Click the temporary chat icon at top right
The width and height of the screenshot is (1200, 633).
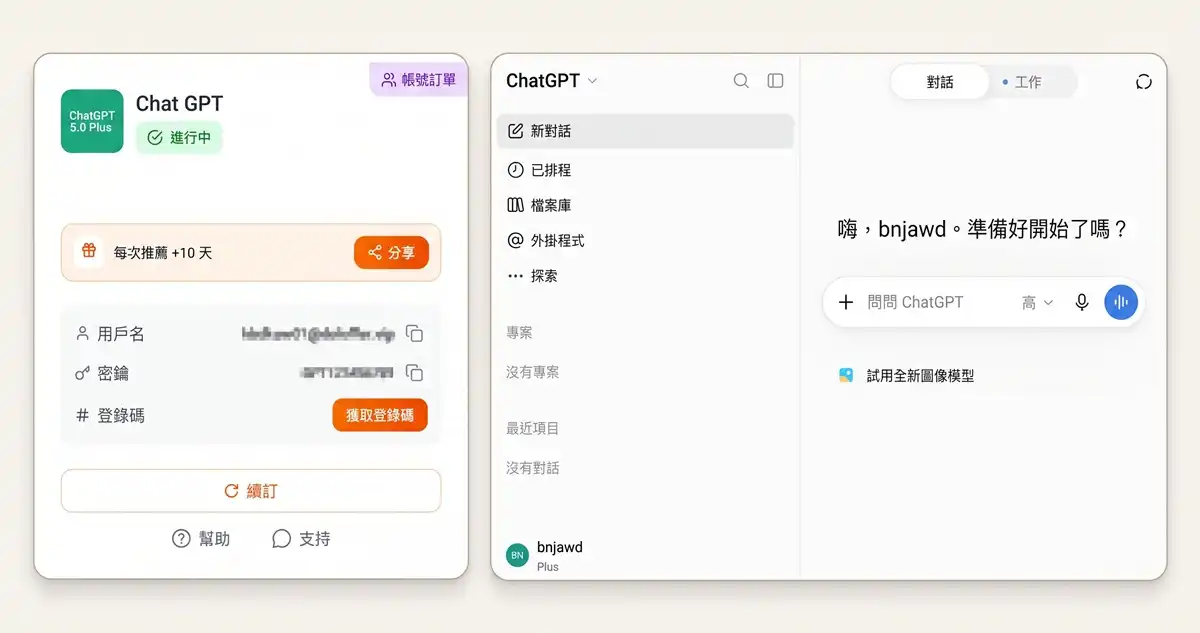tap(1144, 82)
